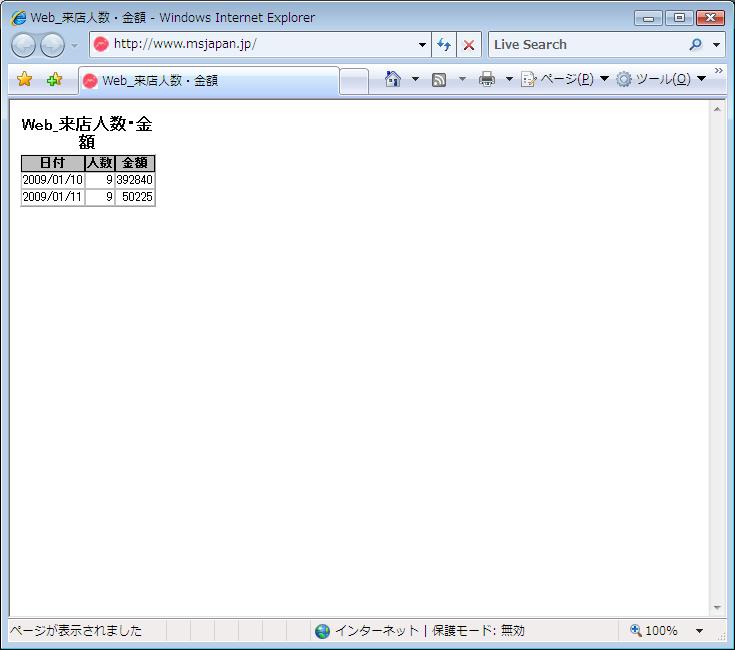Image resolution: width=735 pixels, height=650 pixels.
Task: Click the 50225 amount cell
Action: (135, 197)
